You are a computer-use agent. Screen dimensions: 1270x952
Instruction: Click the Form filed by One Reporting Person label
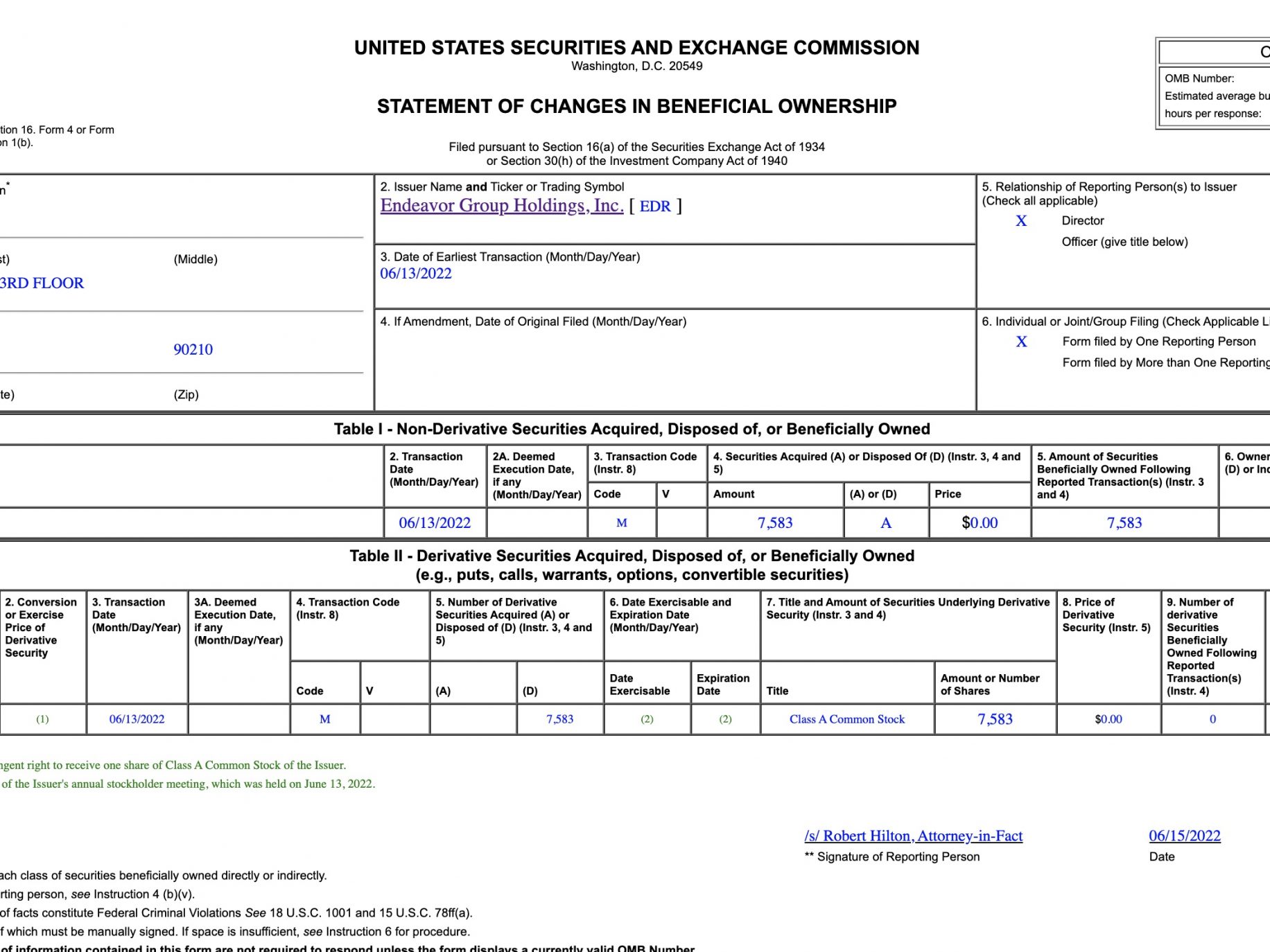tap(1159, 342)
